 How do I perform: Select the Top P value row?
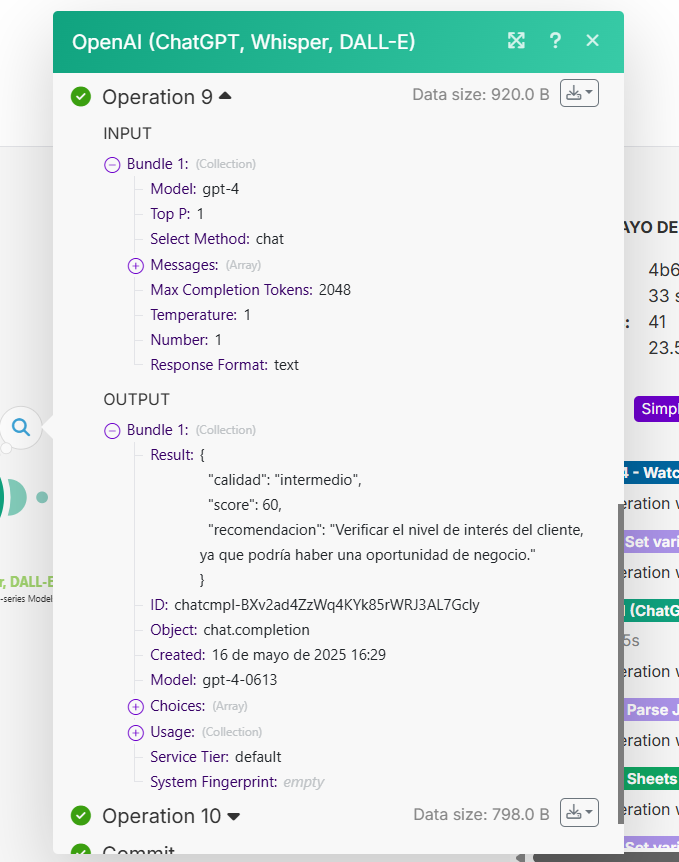pyautogui.click(x=177, y=214)
